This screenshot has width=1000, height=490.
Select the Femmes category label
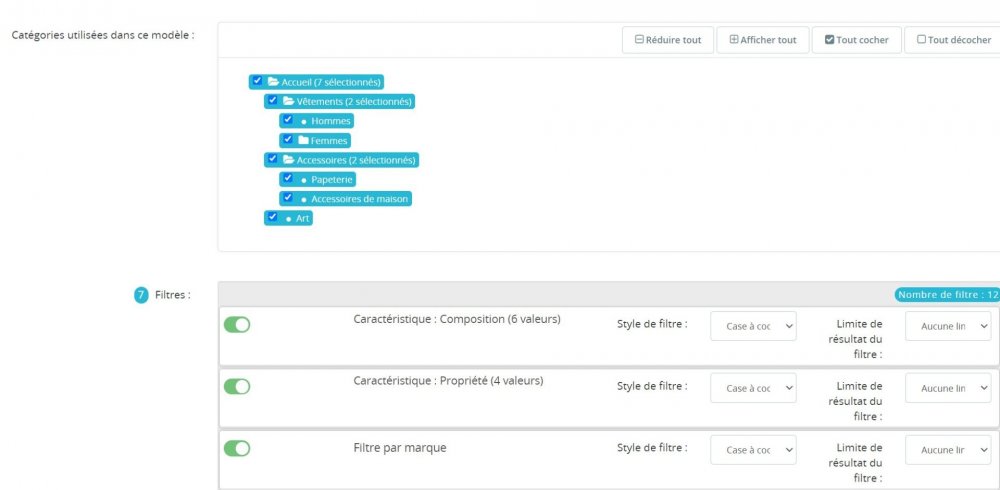click(x=329, y=141)
